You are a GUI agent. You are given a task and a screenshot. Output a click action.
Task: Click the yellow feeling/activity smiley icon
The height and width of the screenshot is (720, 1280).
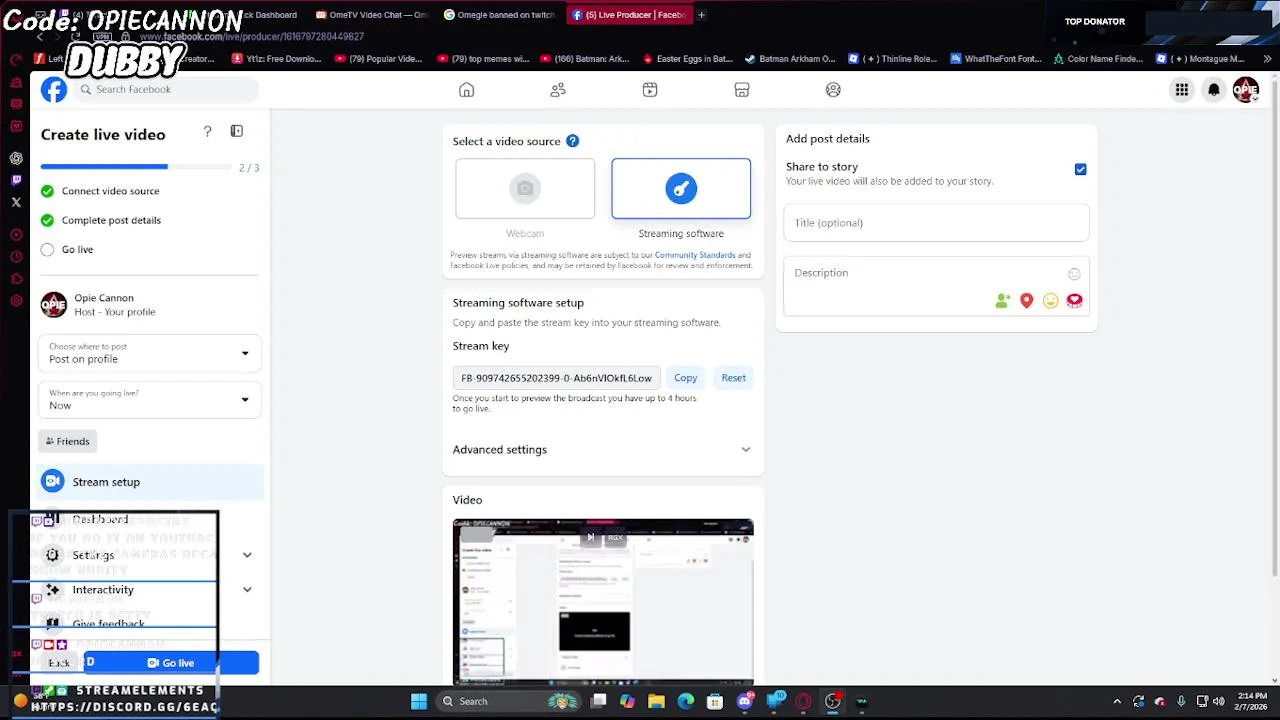coord(1050,301)
